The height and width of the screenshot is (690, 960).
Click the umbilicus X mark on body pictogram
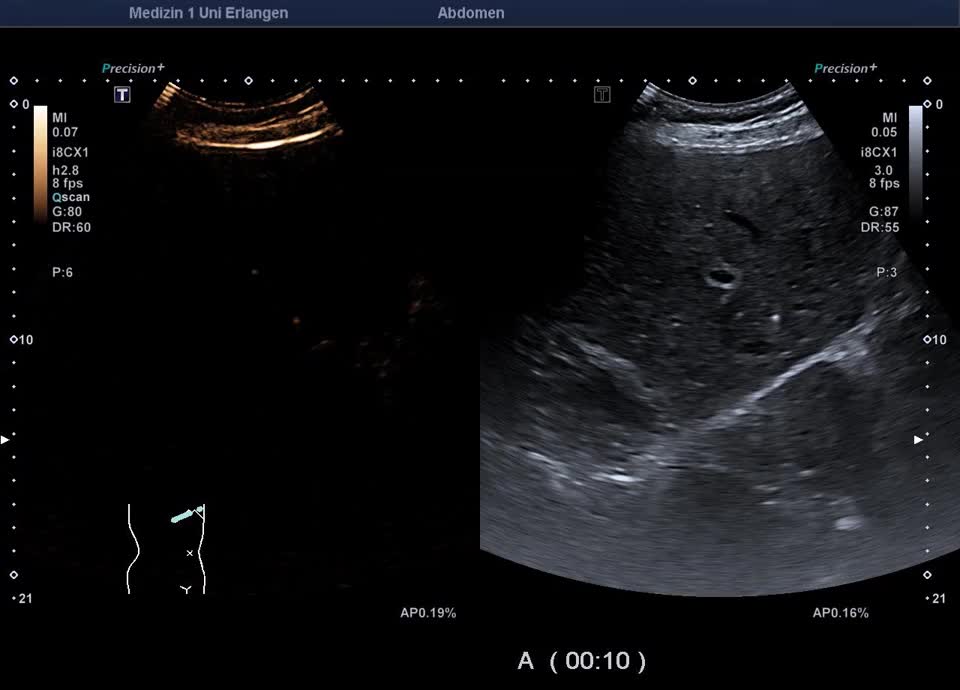(189, 552)
